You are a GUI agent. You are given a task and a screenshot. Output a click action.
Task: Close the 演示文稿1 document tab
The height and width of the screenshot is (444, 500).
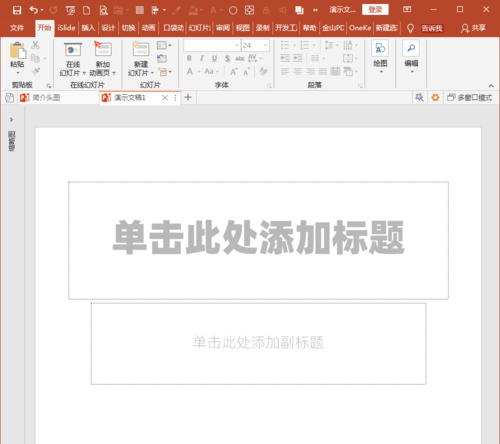(165, 98)
